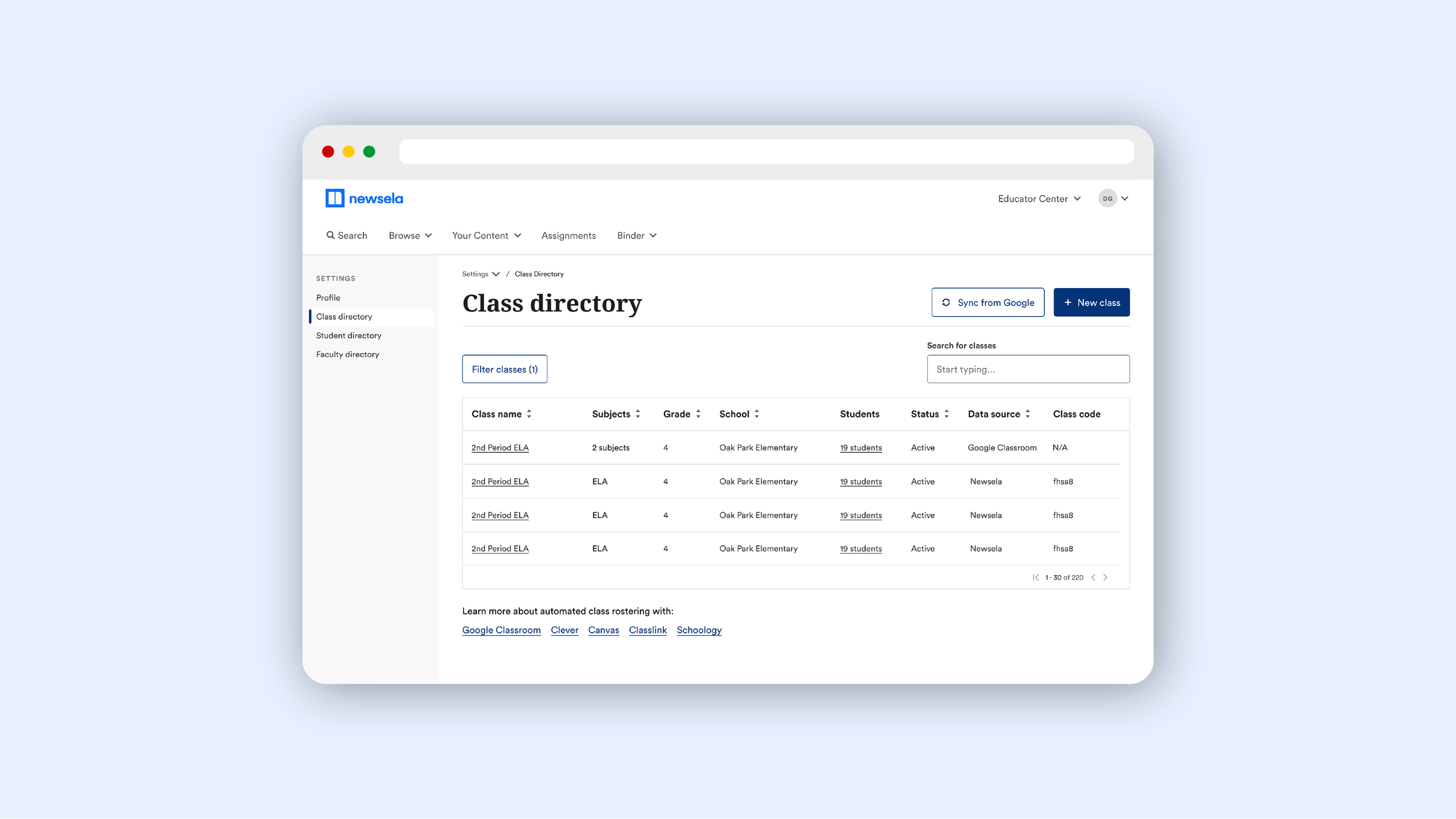Click the DG user avatar
Screen dimensions: 1456x819
1107,198
